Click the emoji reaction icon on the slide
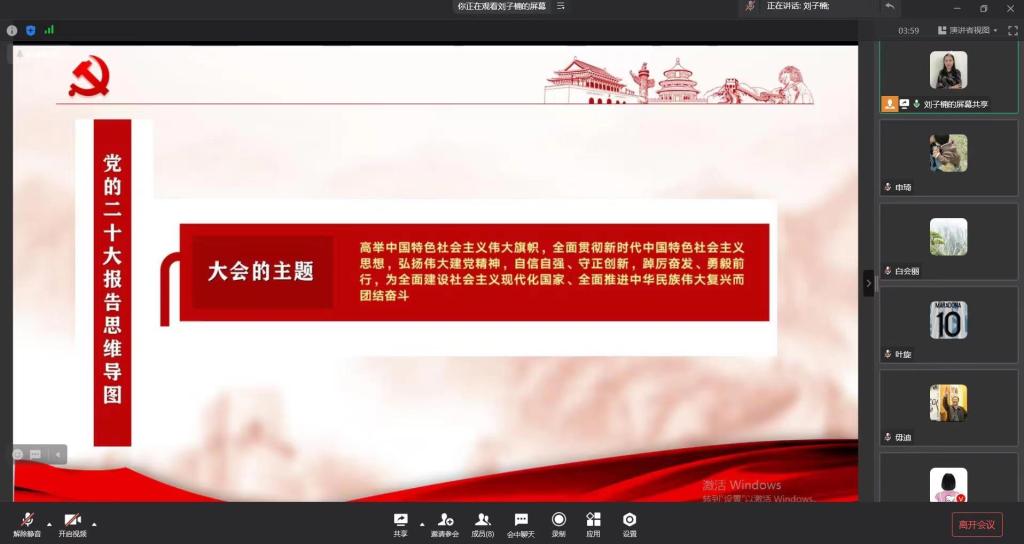The height and width of the screenshot is (544, 1024). pyautogui.click(x=18, y=454)
